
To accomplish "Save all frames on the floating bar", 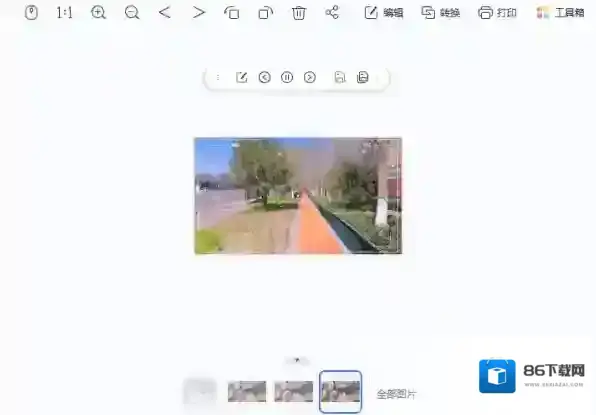I will point(363,78).
